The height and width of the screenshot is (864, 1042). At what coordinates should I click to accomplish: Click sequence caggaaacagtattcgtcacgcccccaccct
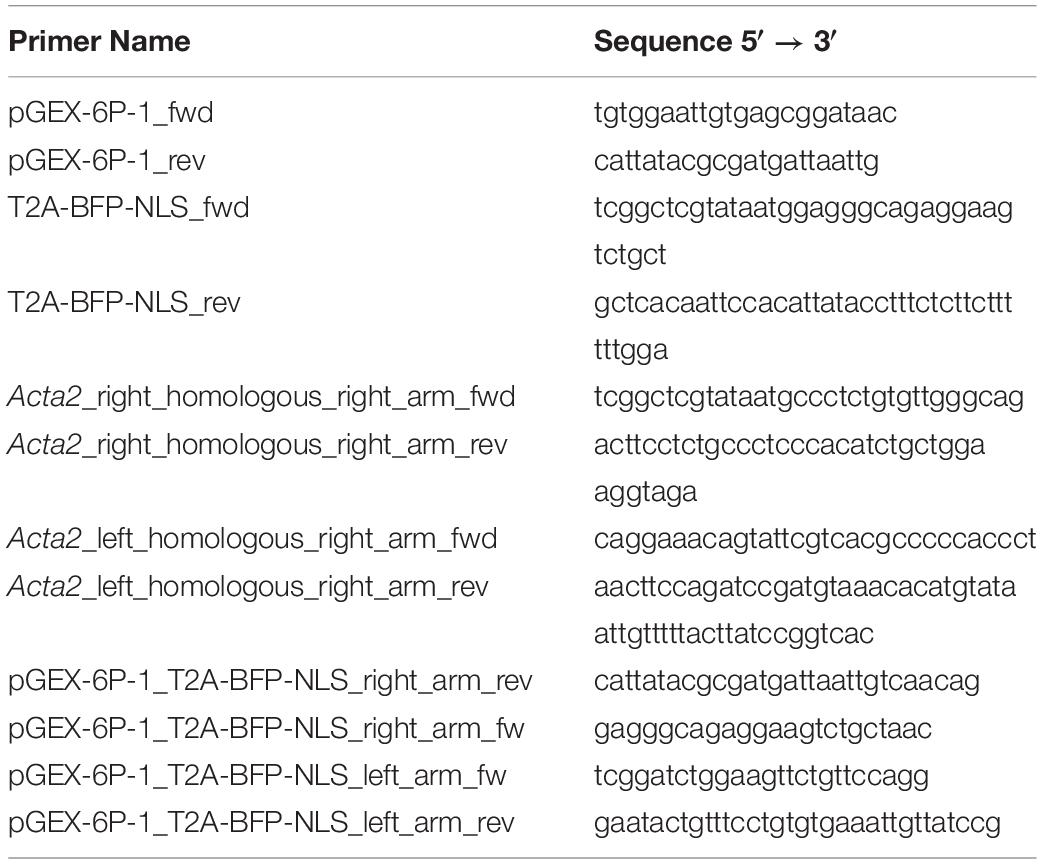[x=815, y=540]
